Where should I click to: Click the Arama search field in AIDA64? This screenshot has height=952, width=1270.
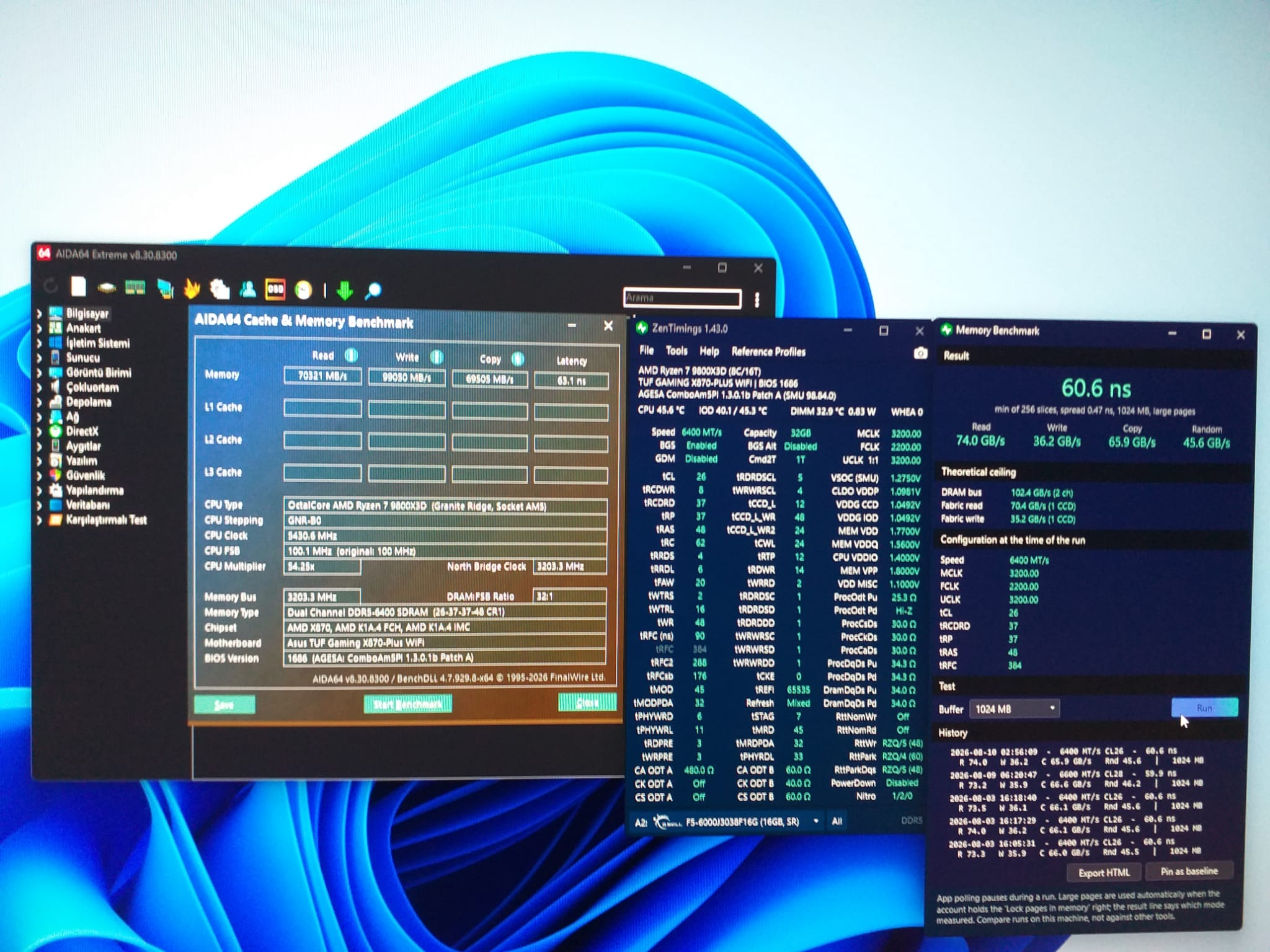pyautogui.click(x=682, y=298)
